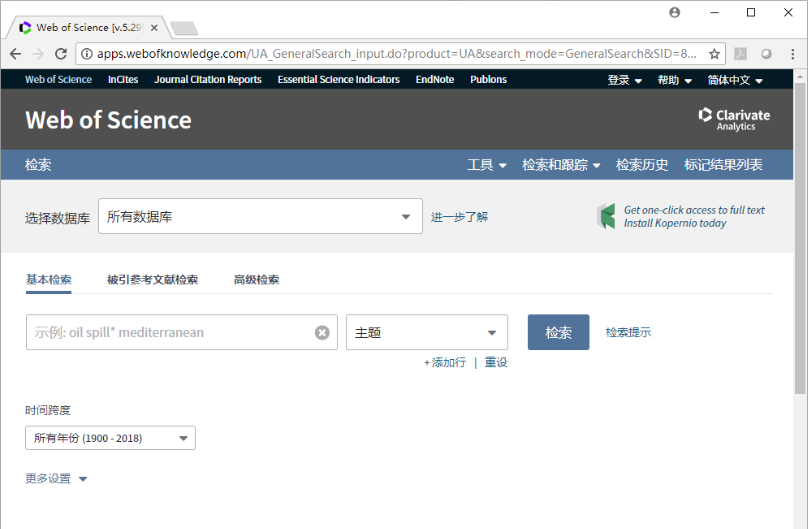
Task: Open Journal Citation Reports link
Action: [x=208, y=79]
